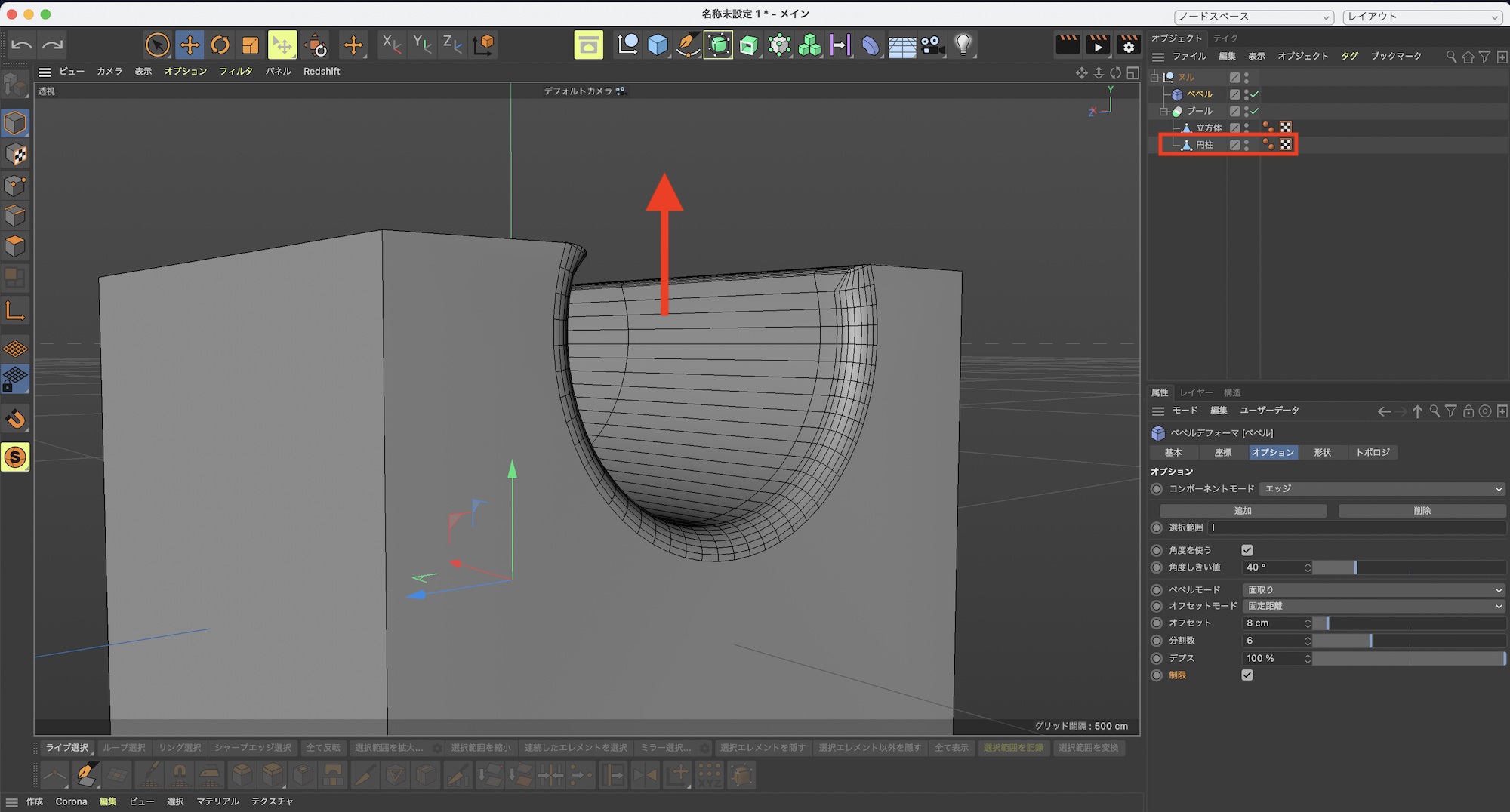Image resolution: width=1510 pixels, height=812 pixels.
Task: Click the 削除 button
Action: pyautogui.click(x=1422, y=511)
